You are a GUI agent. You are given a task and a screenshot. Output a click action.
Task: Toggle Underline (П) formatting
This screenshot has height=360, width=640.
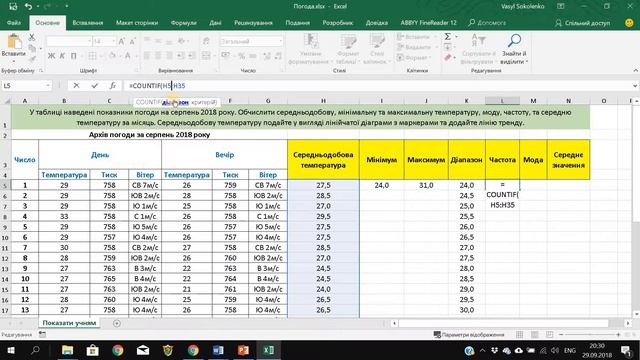[73, 56]
